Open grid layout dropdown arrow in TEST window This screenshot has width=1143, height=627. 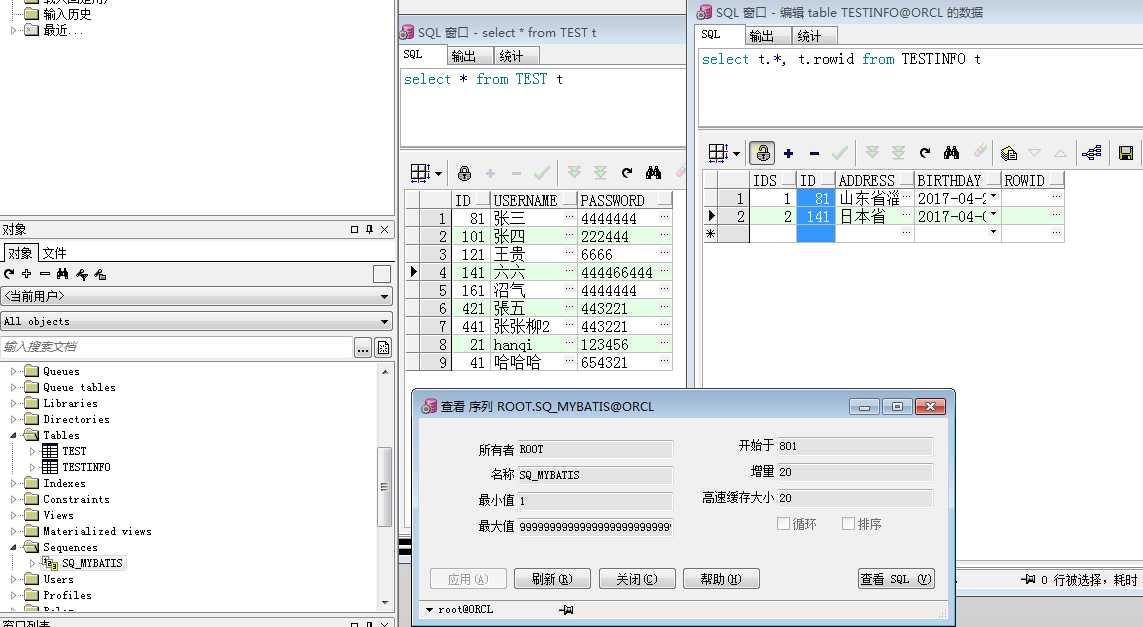(x=438, y=174)
